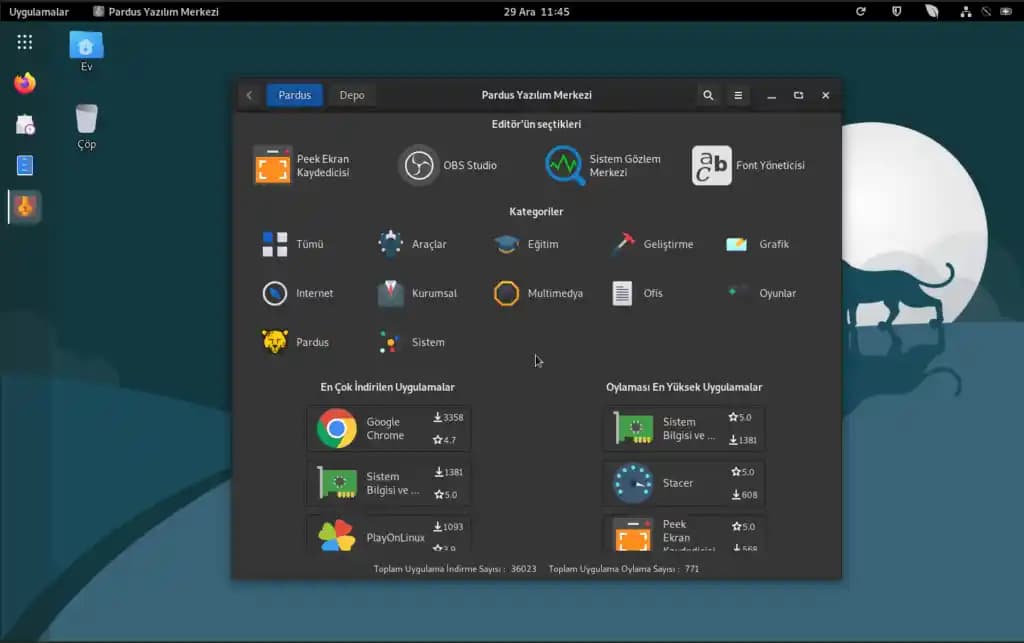Viewport: 1024px width, 643px height.
Task: Switch to the Depo tab
Action: point(351,95)
